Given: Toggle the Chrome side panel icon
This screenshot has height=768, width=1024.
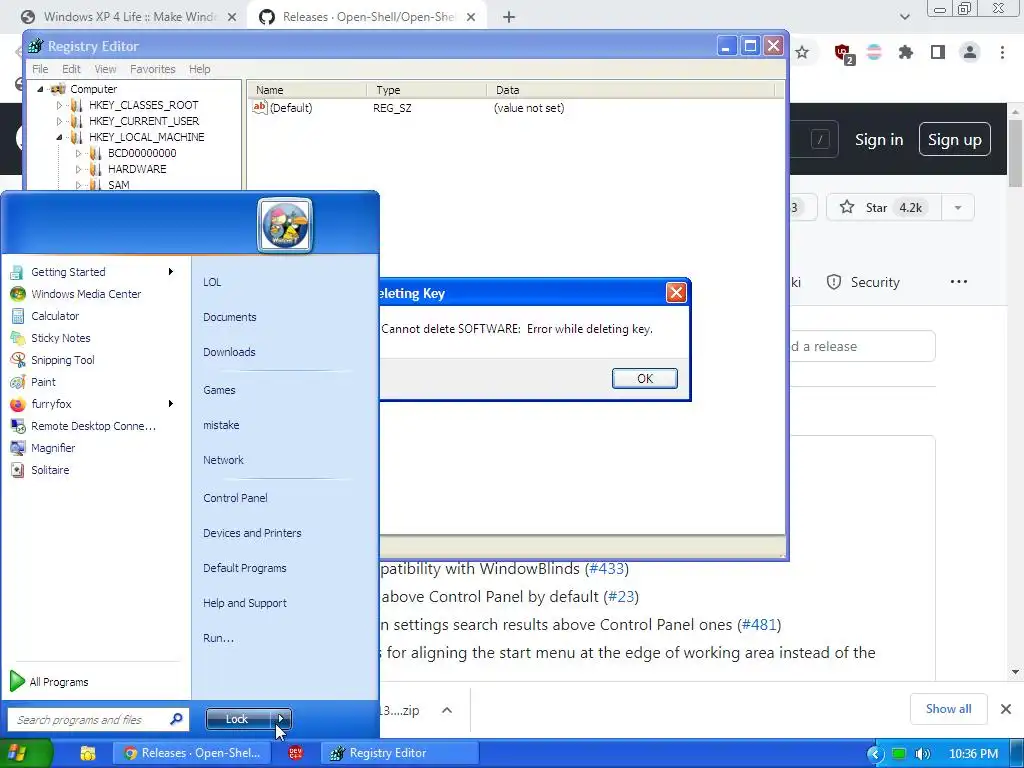Looking at the screenshot, I should [x=938, y=52].
